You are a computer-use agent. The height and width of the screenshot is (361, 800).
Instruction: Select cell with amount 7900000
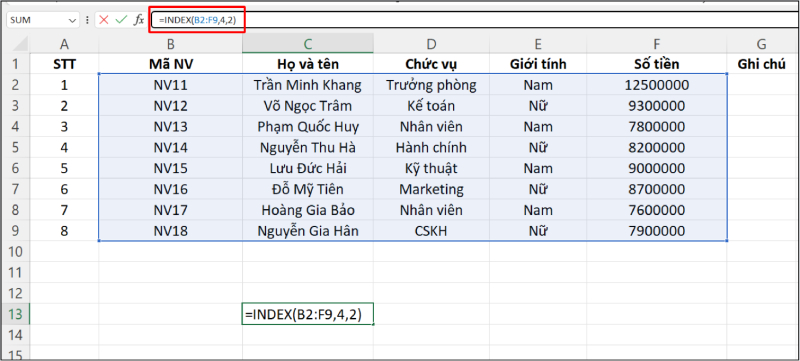coord(657,231)
